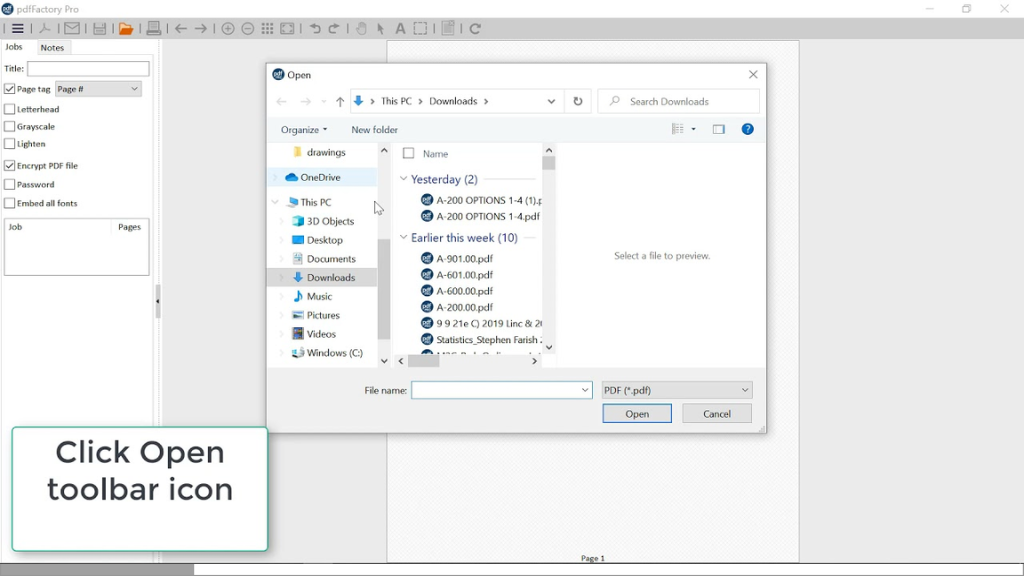Open the hamburger menu in pdfFactory toolbar
Screen dimensions: 1024x576
pyautogui.click(x=18, y=29)
